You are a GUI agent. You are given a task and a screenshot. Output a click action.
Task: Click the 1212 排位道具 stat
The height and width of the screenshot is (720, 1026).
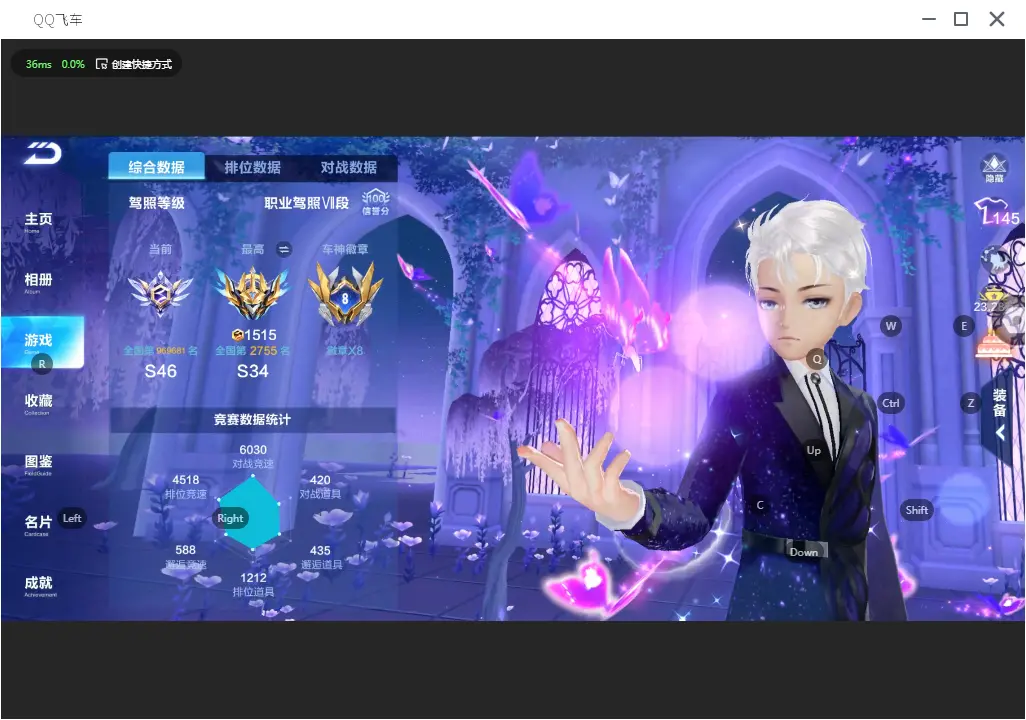coord(253,585)
